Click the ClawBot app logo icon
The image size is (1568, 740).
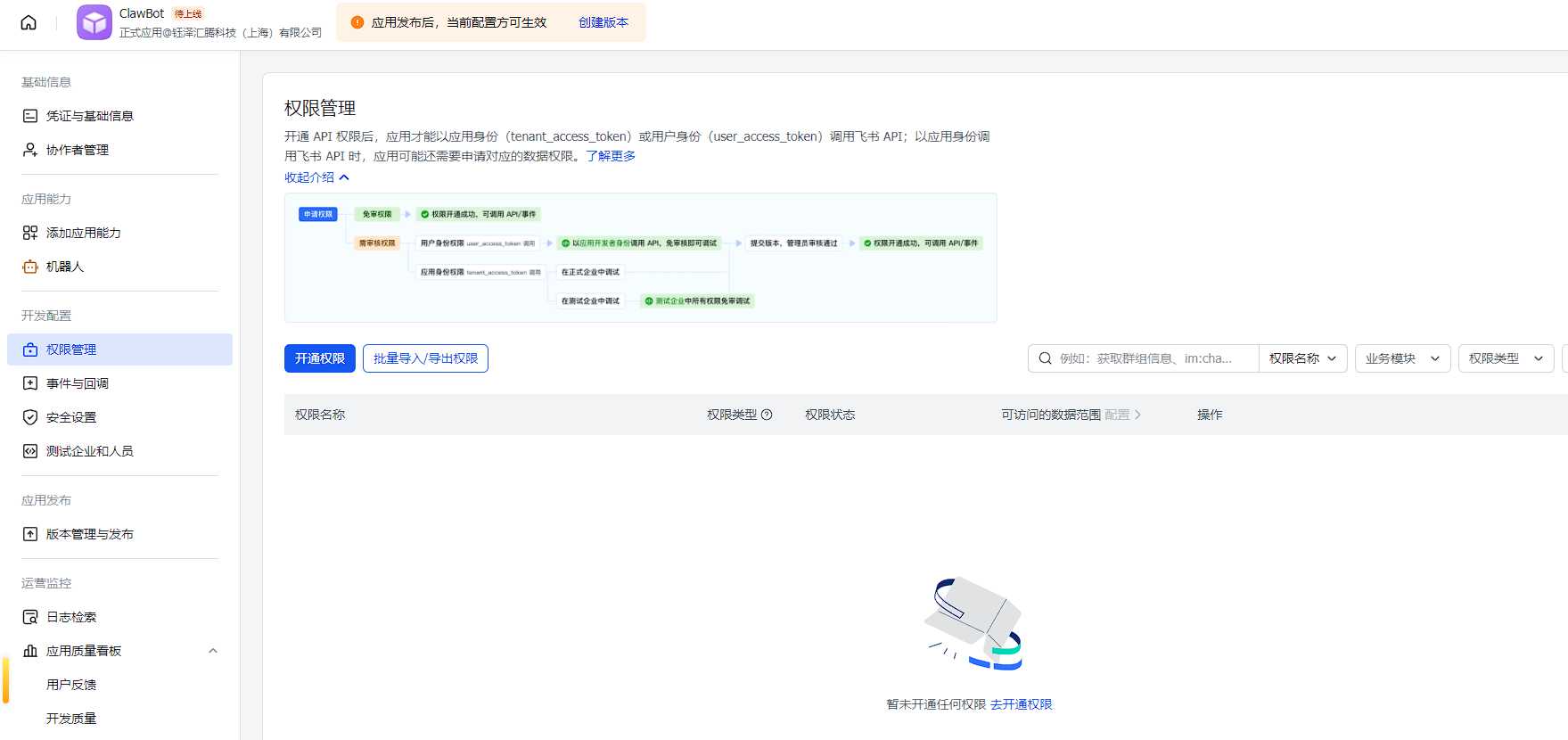coord(94,22)
